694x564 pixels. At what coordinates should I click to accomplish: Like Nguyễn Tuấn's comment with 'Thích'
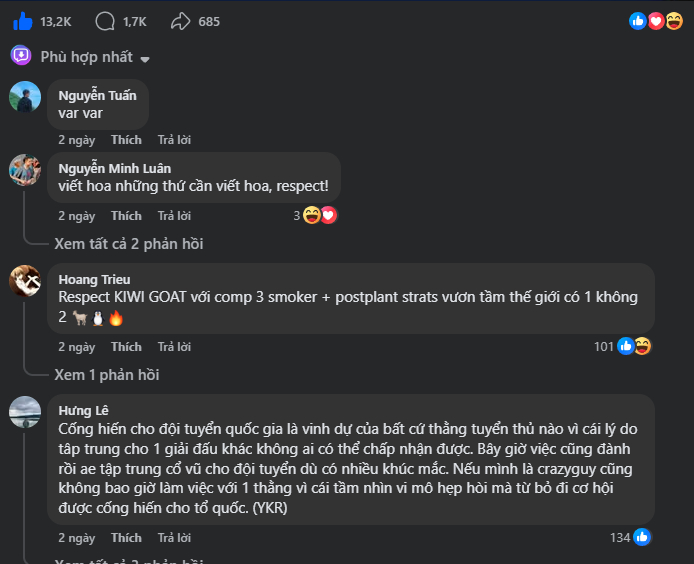click(x=126, y=140)
